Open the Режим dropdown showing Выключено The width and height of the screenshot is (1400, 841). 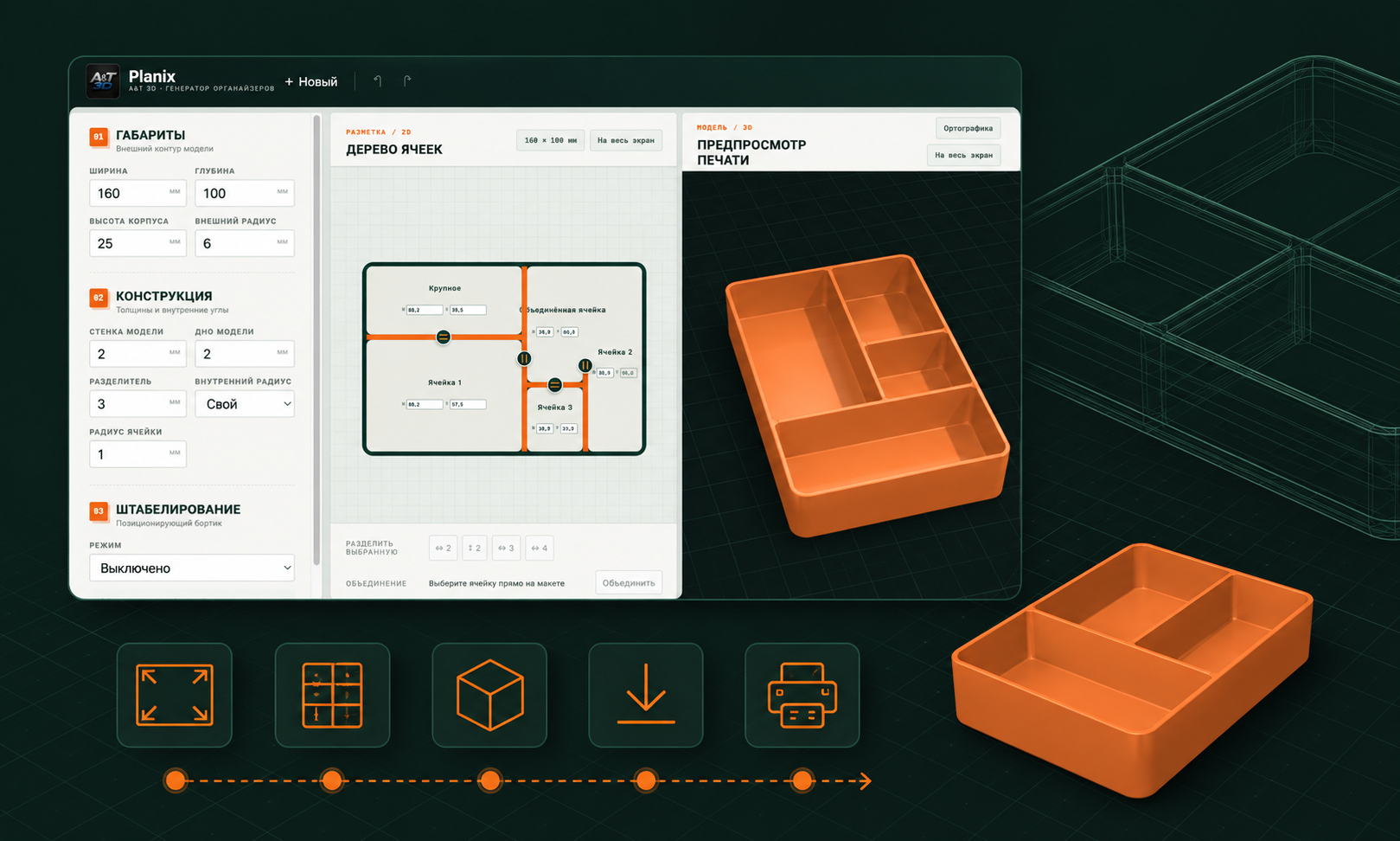click(192, 568)
